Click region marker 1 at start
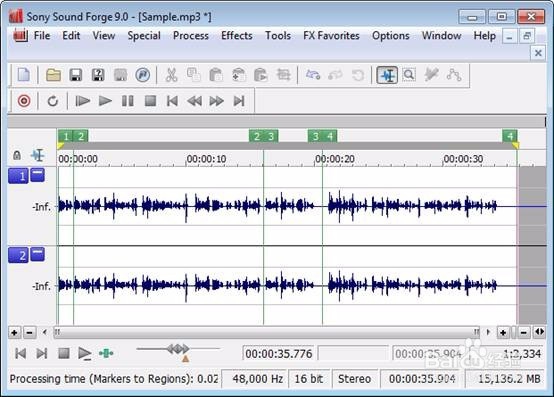This screenshot has height=397, width=554. pyautogui.click(x=66, y=136)
